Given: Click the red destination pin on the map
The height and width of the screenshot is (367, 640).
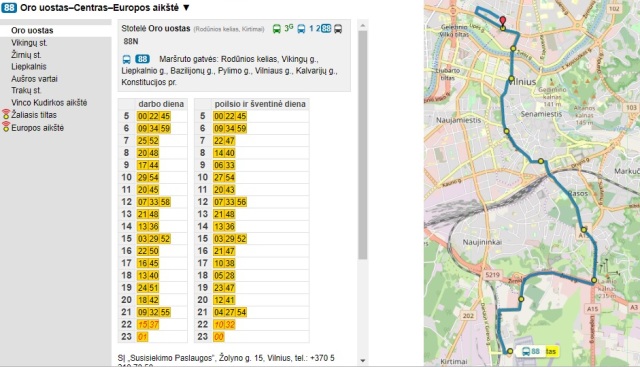Looking at the screenshot, I should coord(503,21).
